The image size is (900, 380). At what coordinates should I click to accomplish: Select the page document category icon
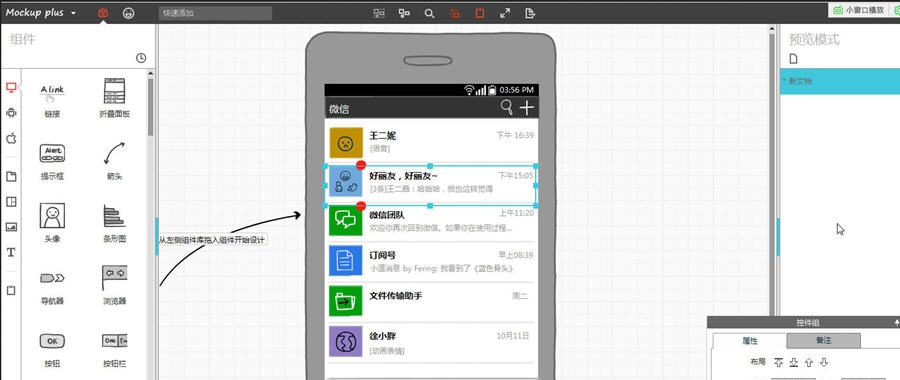11,176
